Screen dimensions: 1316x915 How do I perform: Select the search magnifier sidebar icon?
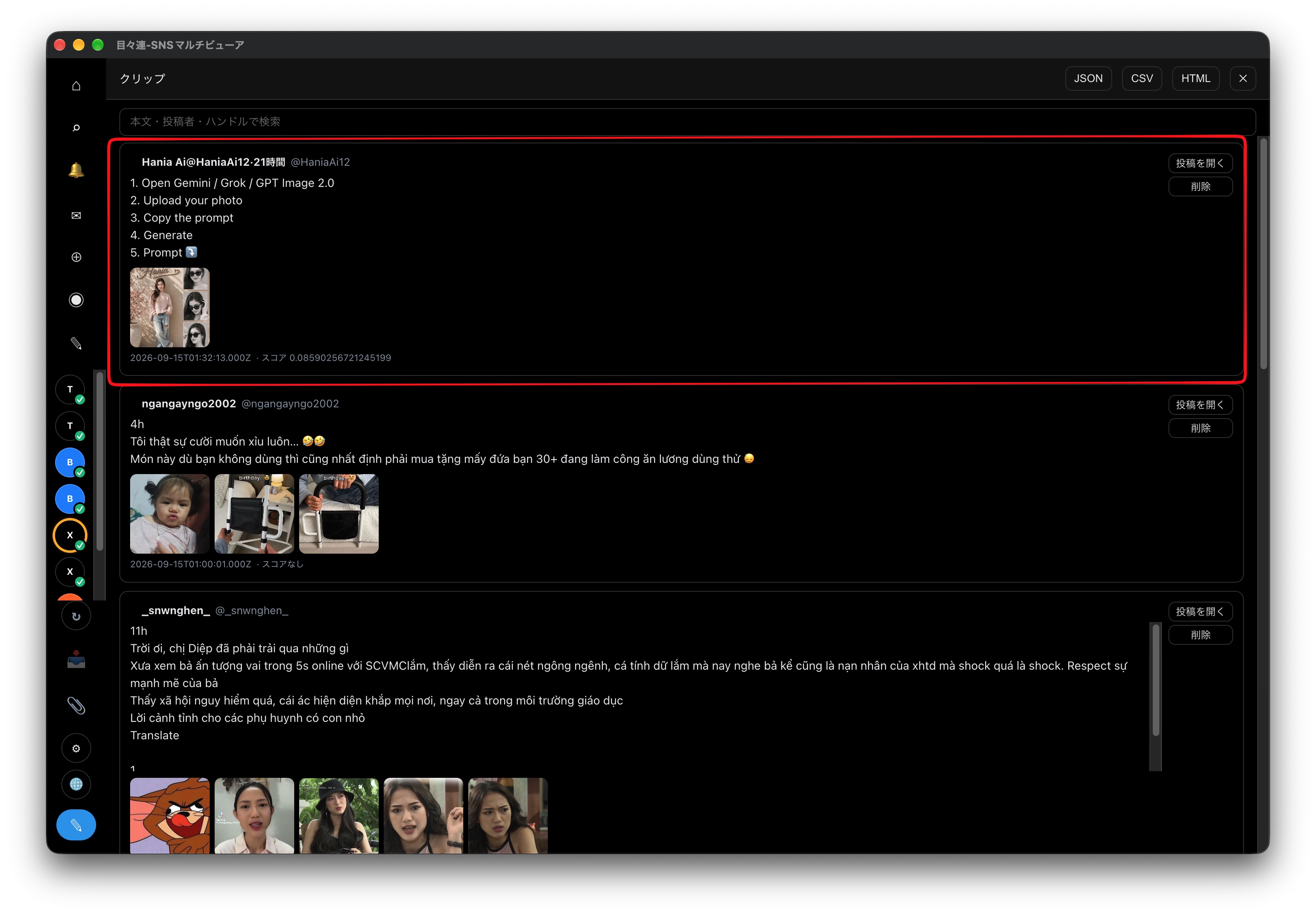(76, 128)
